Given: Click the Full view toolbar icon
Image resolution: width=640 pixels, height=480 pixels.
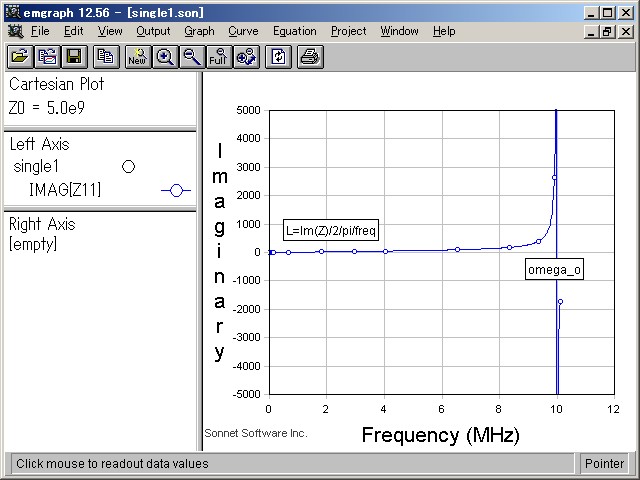Looking at the screenshot, I should pos(218,57).
